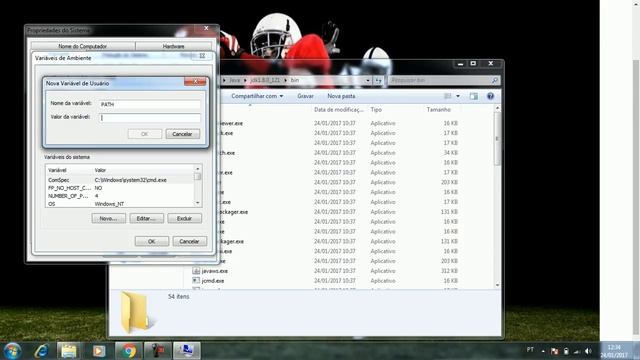Click the battery power tray icon
Screen dimensions: 640x360
pos(566,351)
